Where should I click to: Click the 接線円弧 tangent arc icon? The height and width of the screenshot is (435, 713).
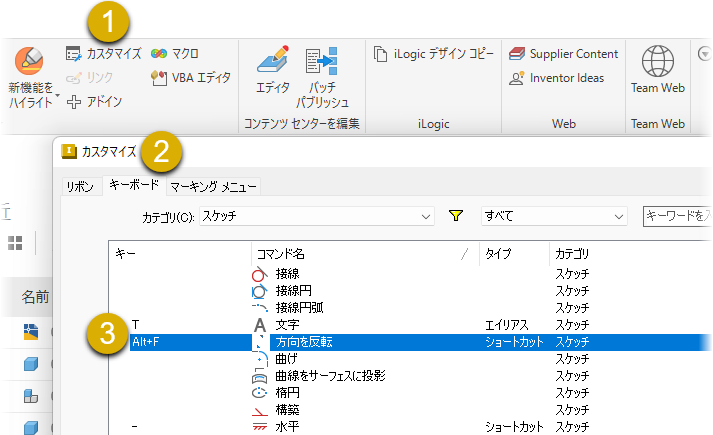point(260,308)
